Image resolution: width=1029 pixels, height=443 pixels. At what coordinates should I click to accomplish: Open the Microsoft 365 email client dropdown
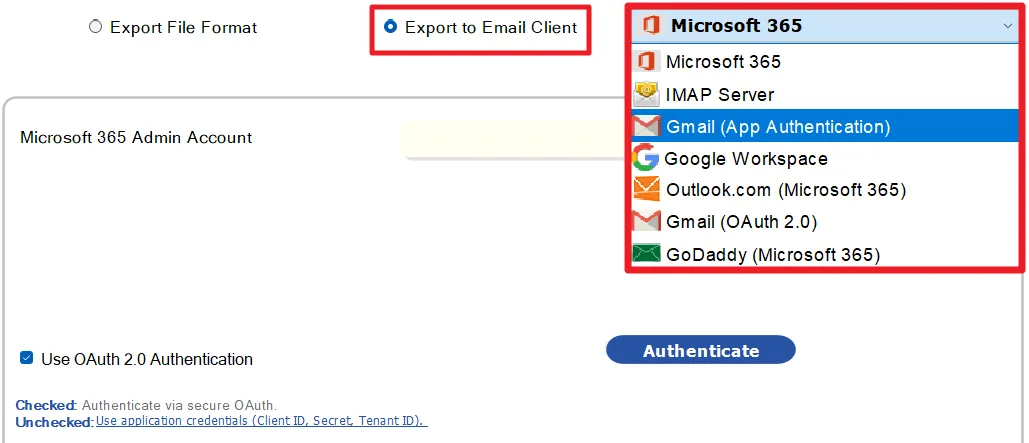pos(824,26)
